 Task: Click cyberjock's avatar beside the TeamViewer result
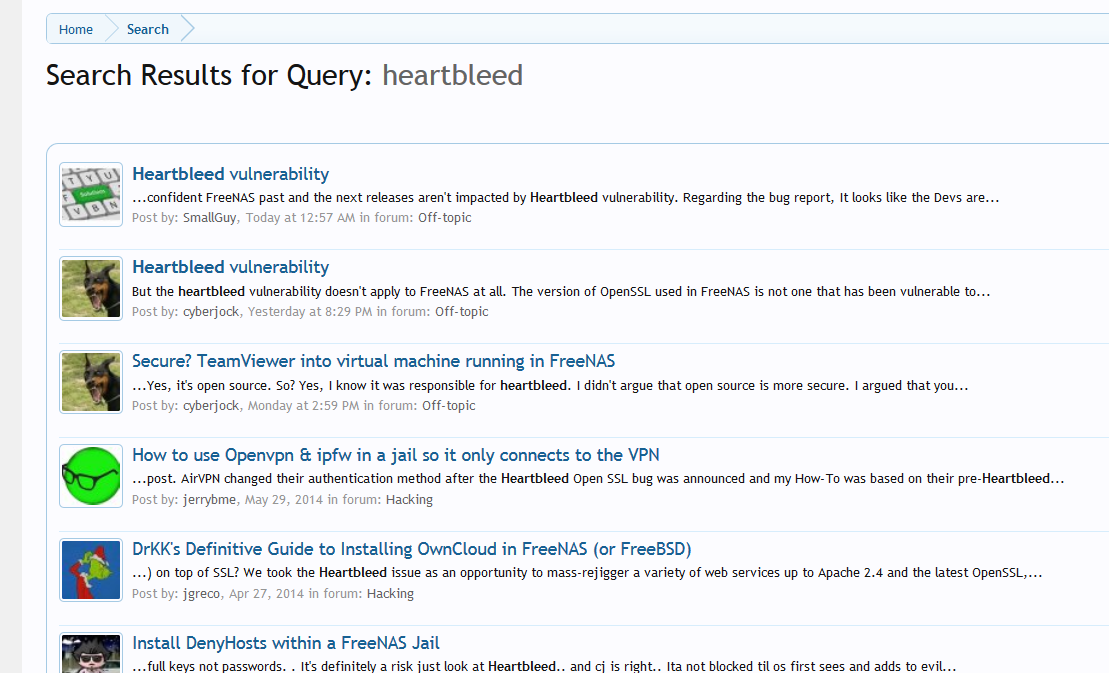(x=91, y=382)
